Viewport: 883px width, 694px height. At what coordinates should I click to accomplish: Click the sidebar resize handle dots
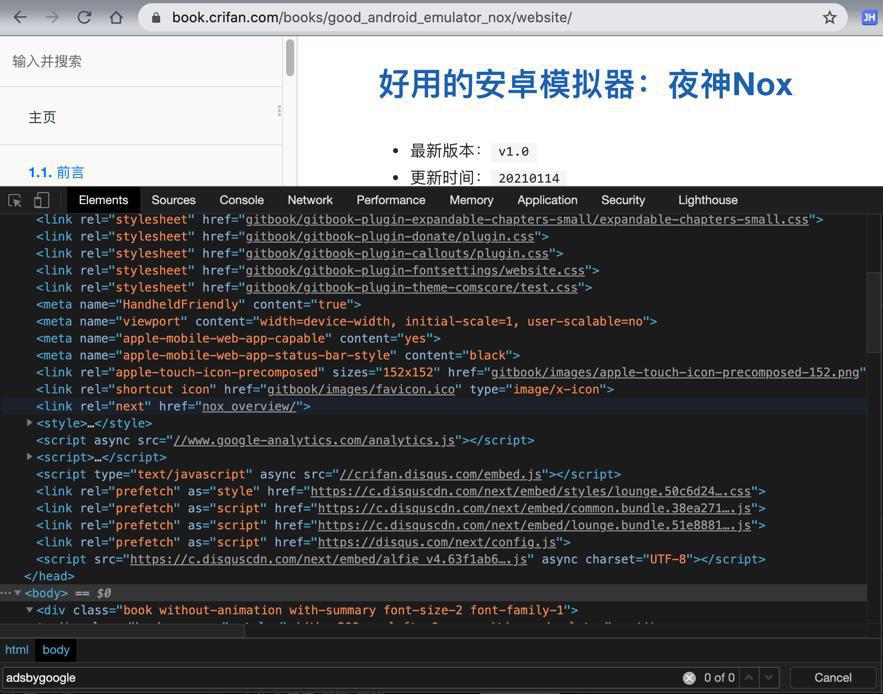click(x=279, y=110)
